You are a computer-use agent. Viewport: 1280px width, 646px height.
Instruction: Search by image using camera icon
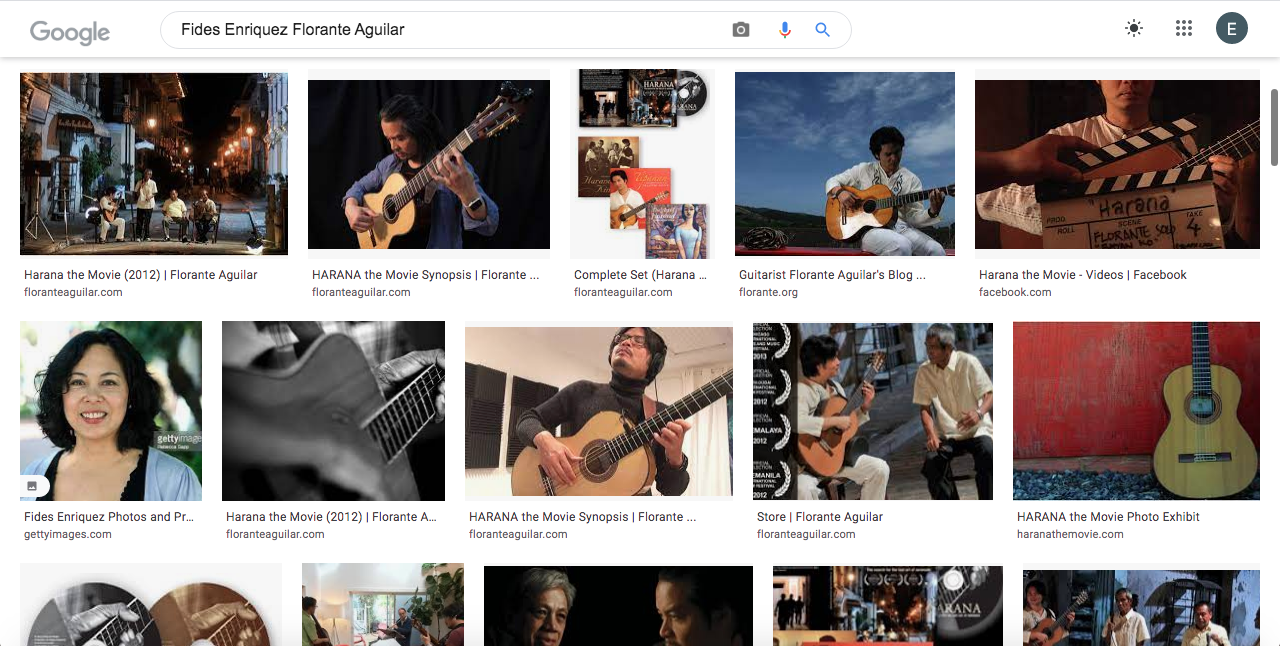tap(740, 30)
